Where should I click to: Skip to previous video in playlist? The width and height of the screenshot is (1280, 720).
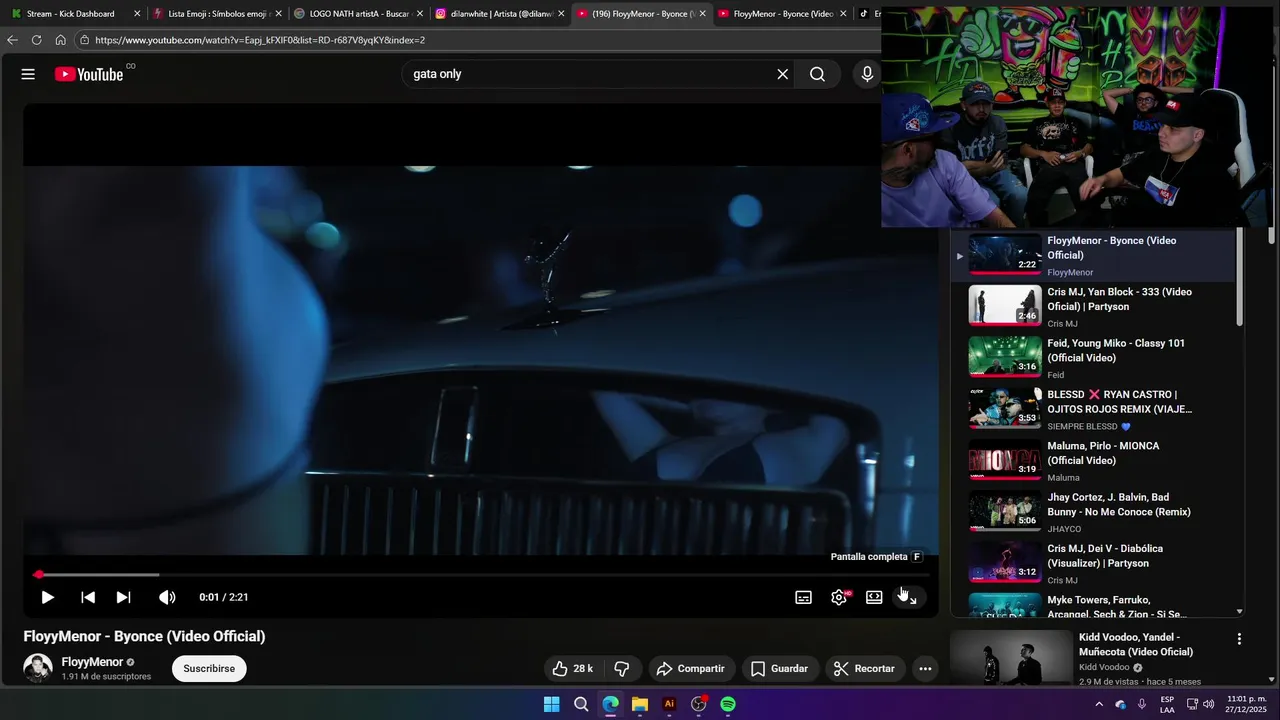pyautogui.click(x=88, y=597)
